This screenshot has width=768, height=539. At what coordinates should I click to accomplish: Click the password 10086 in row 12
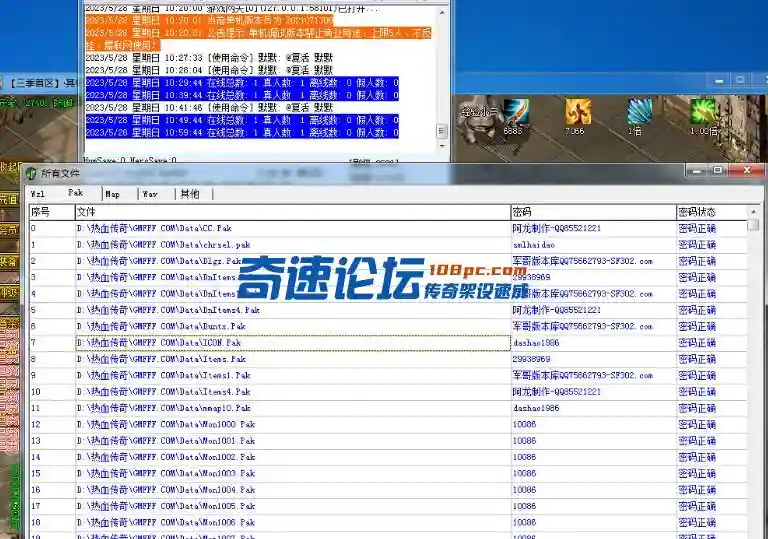pyautogui.click(x=524, y=424)
